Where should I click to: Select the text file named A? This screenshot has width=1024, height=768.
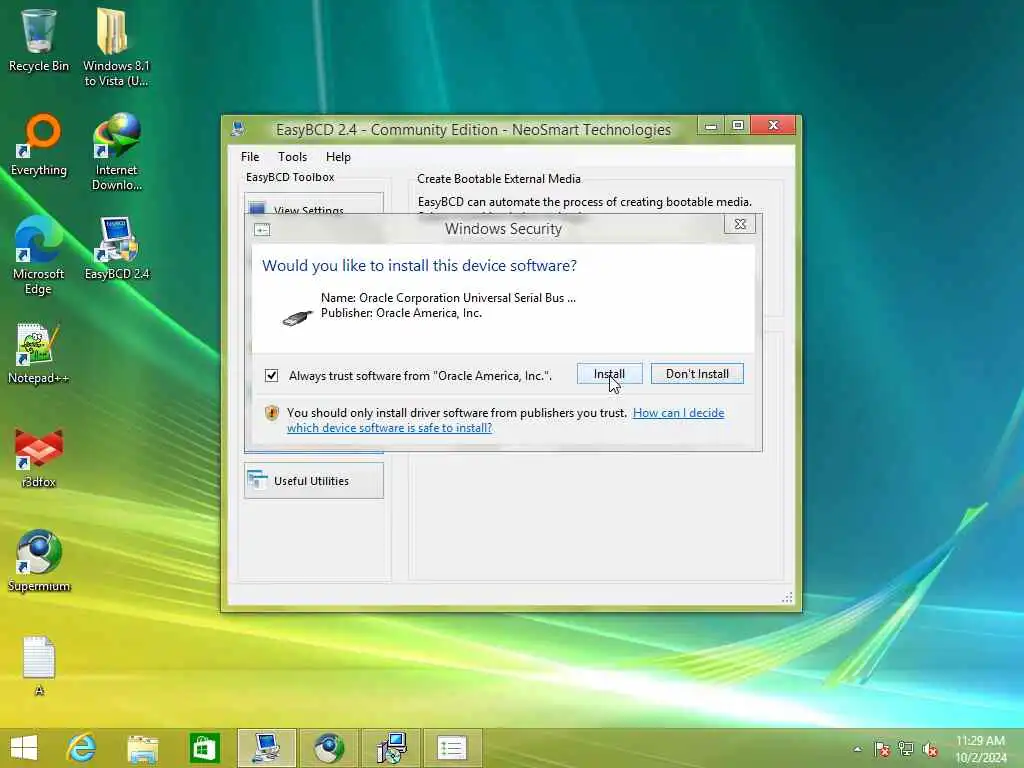point(39,665)
